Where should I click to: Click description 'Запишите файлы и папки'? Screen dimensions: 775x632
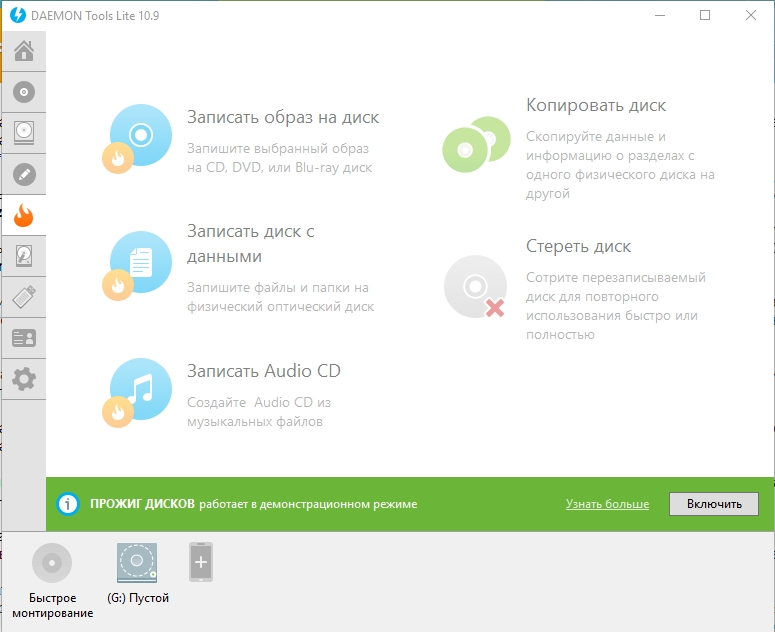tap(280, 297)
